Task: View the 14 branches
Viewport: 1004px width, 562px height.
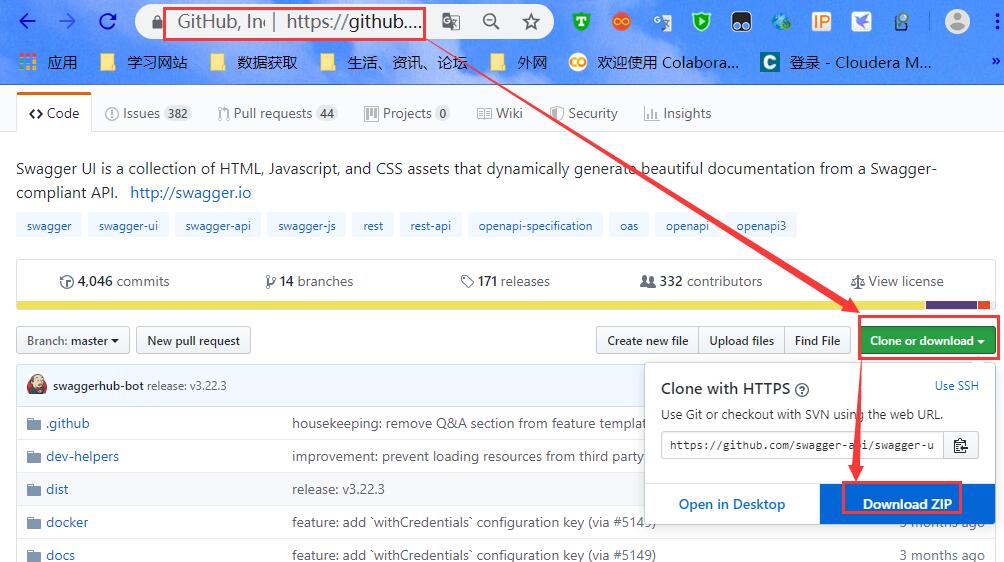Action: [x=309, y=282]
